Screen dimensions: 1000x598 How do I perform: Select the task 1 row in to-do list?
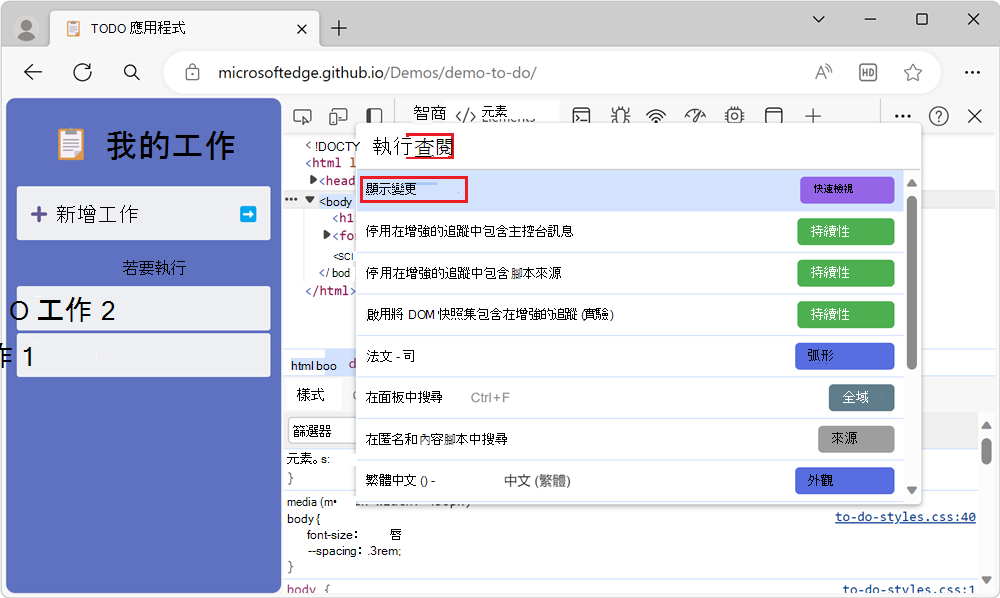pyautogui.click(x=143, y=356)
